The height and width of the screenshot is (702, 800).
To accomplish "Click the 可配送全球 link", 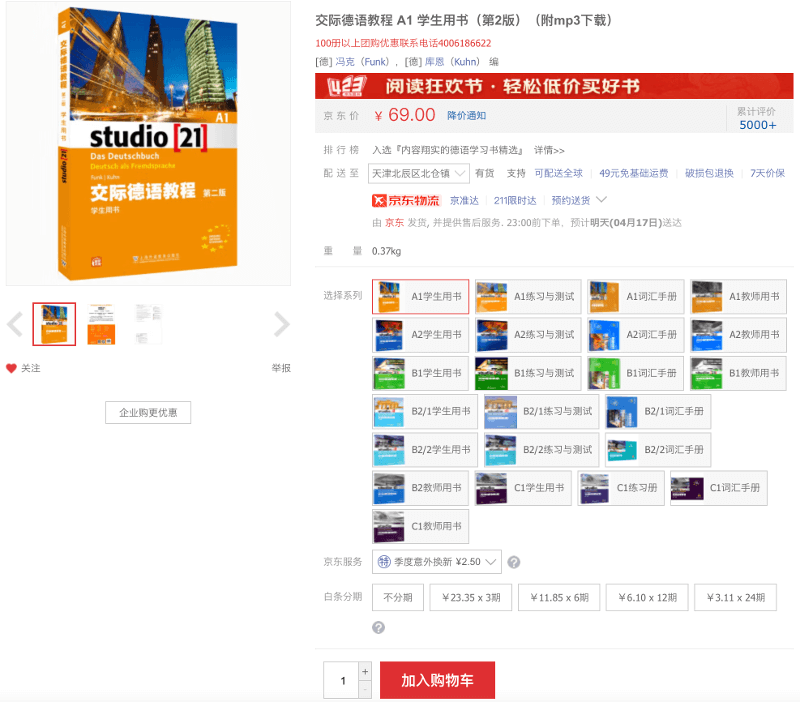I will pyautogui.click(x=558, y=173).
